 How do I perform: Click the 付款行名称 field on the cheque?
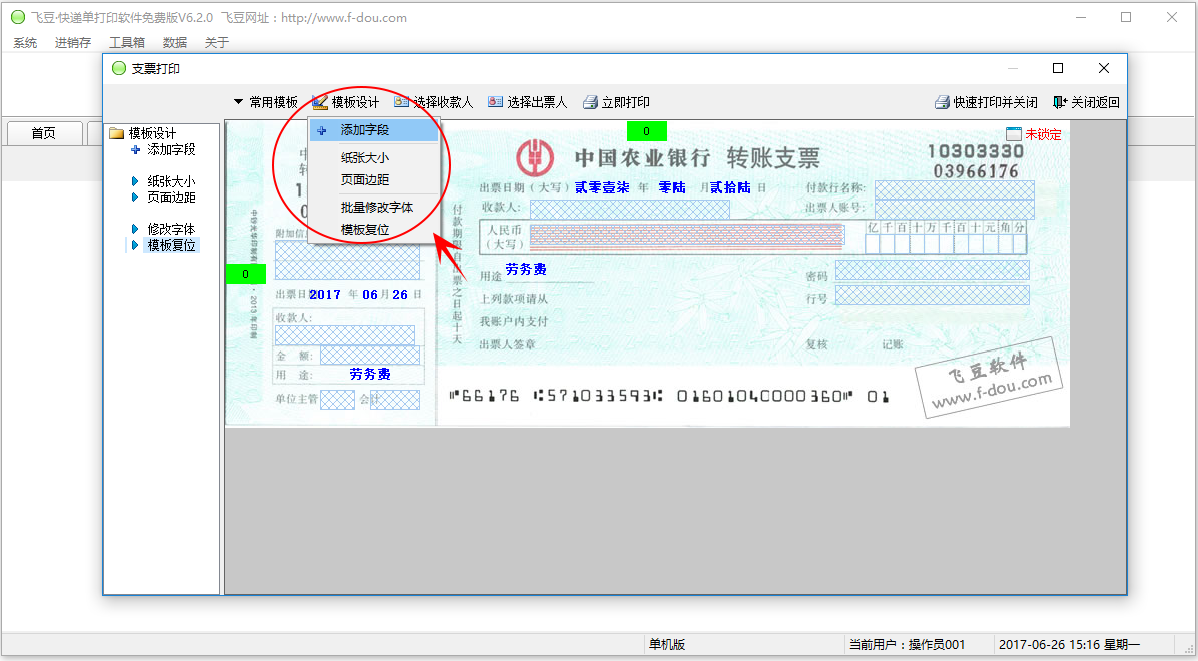click(x=954, y=190)
